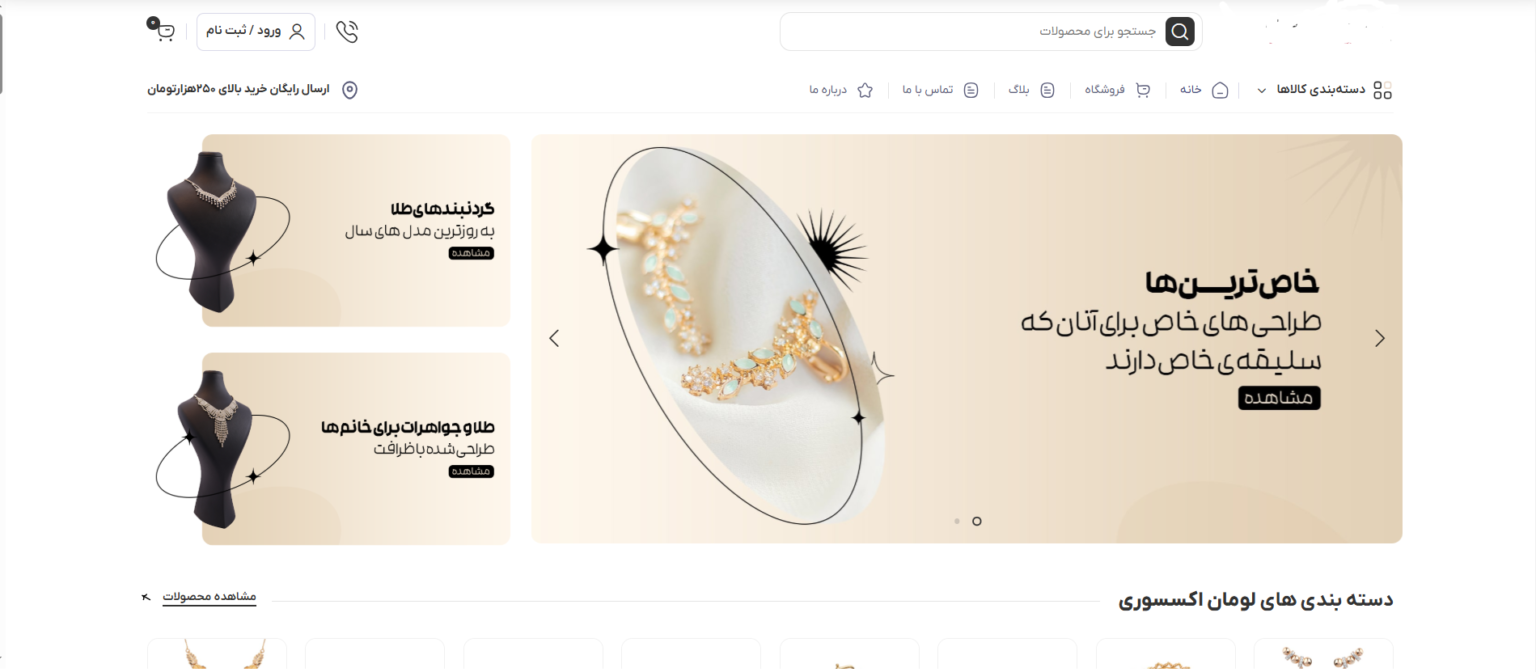Click the user profile icon
1536x672 pixels.
[297, 31]
